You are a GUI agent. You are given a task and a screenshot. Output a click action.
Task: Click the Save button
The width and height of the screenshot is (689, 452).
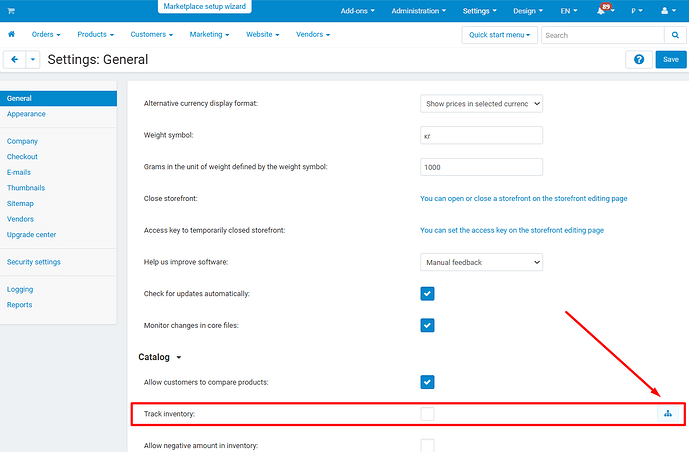tap(671, 60)
